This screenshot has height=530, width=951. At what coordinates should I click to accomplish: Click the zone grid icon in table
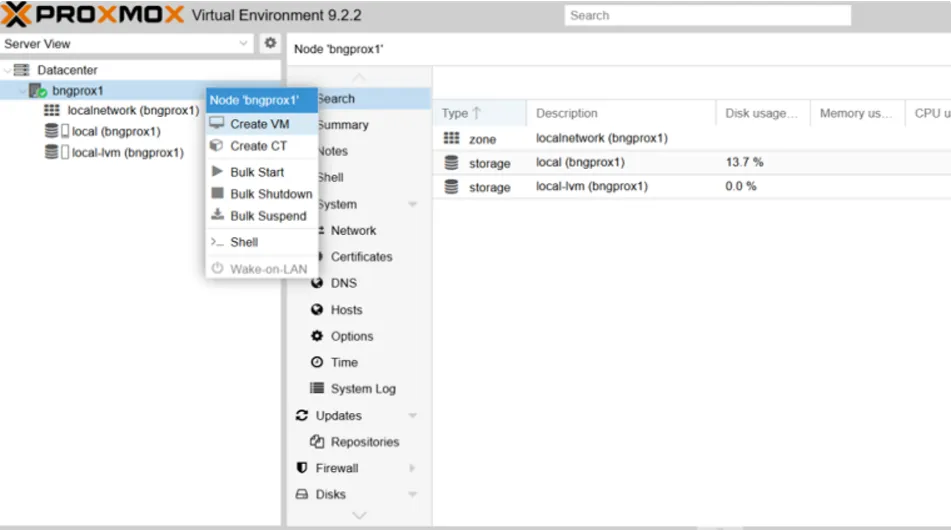(451, 138)
